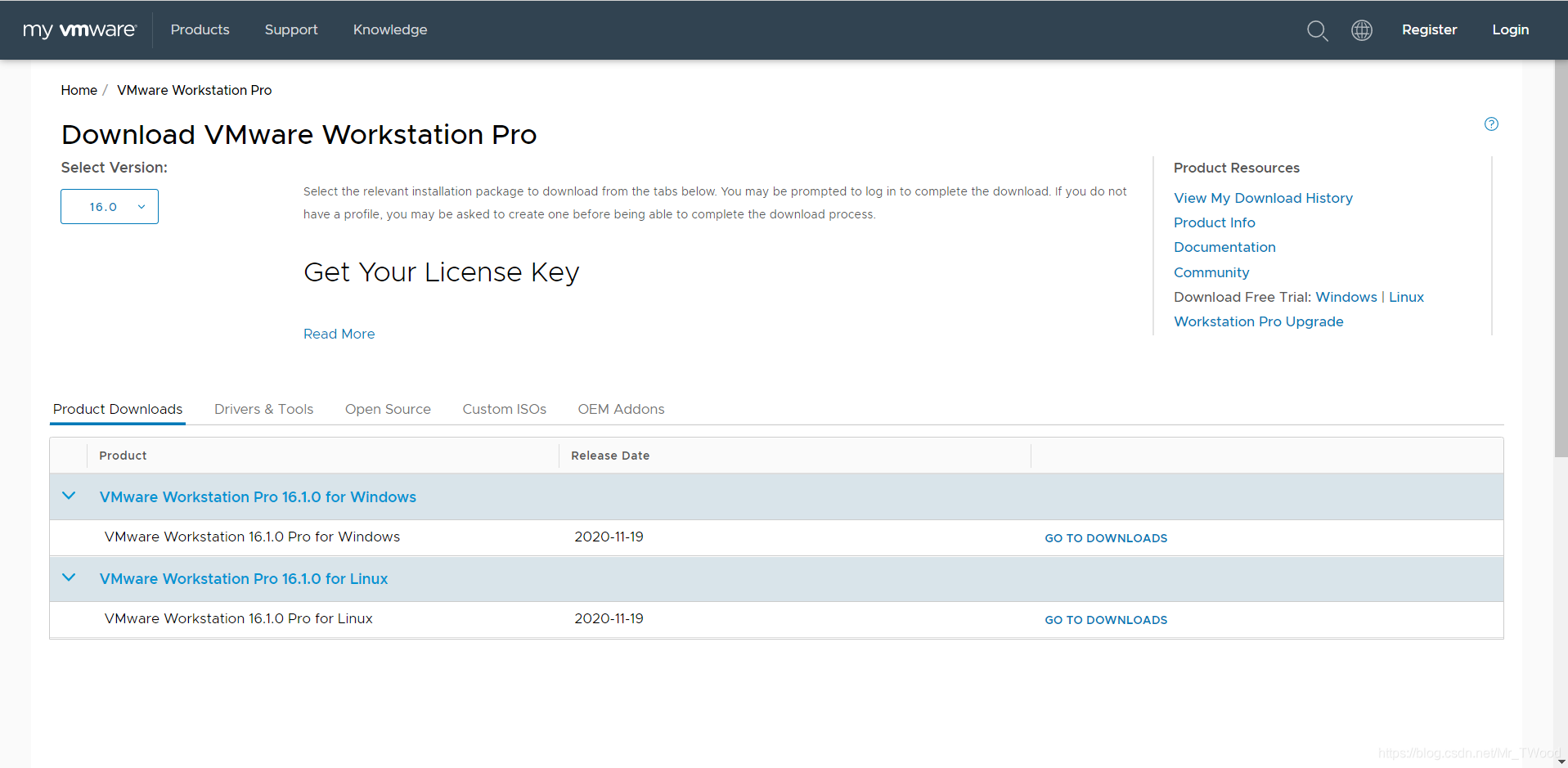Download free trial for Windows
This screenshot has width=1568, height=768.
pyautogui.click(x=1346, y=297)
